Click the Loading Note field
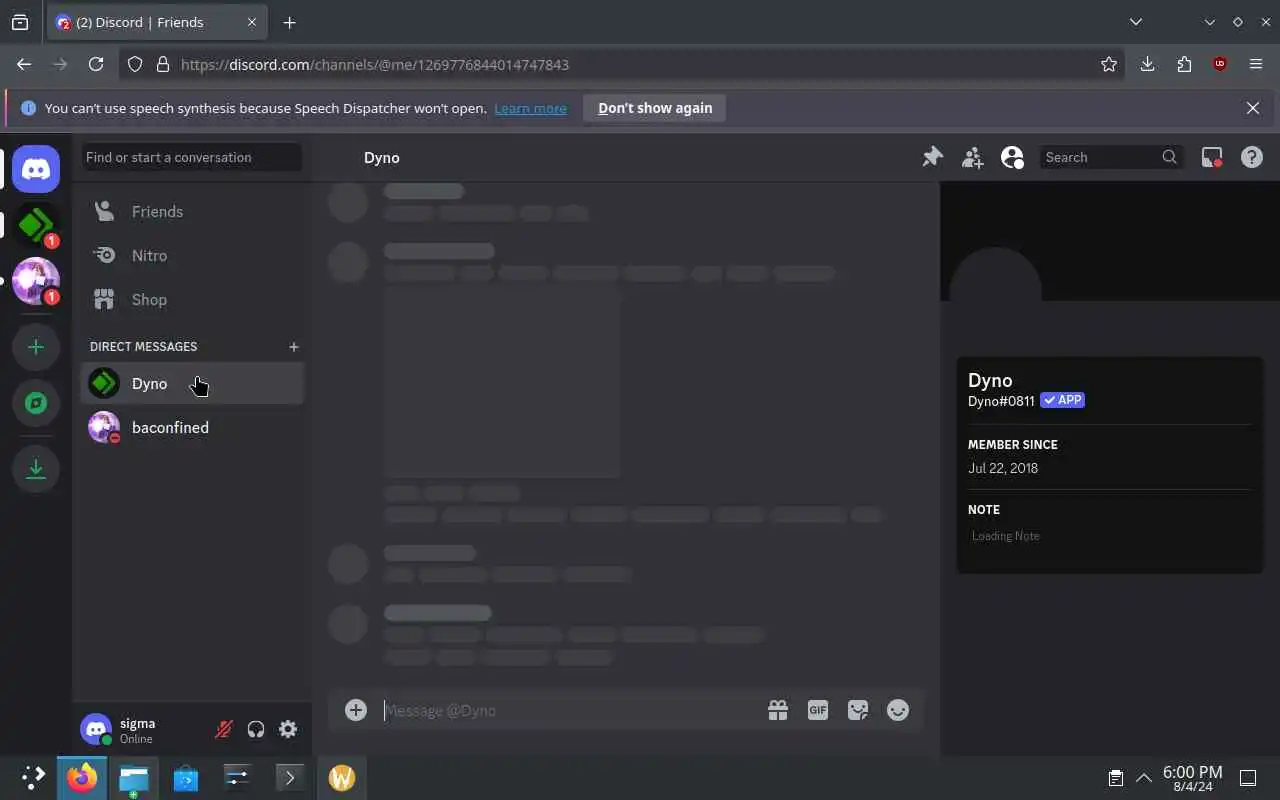 tap(1109, 536)
